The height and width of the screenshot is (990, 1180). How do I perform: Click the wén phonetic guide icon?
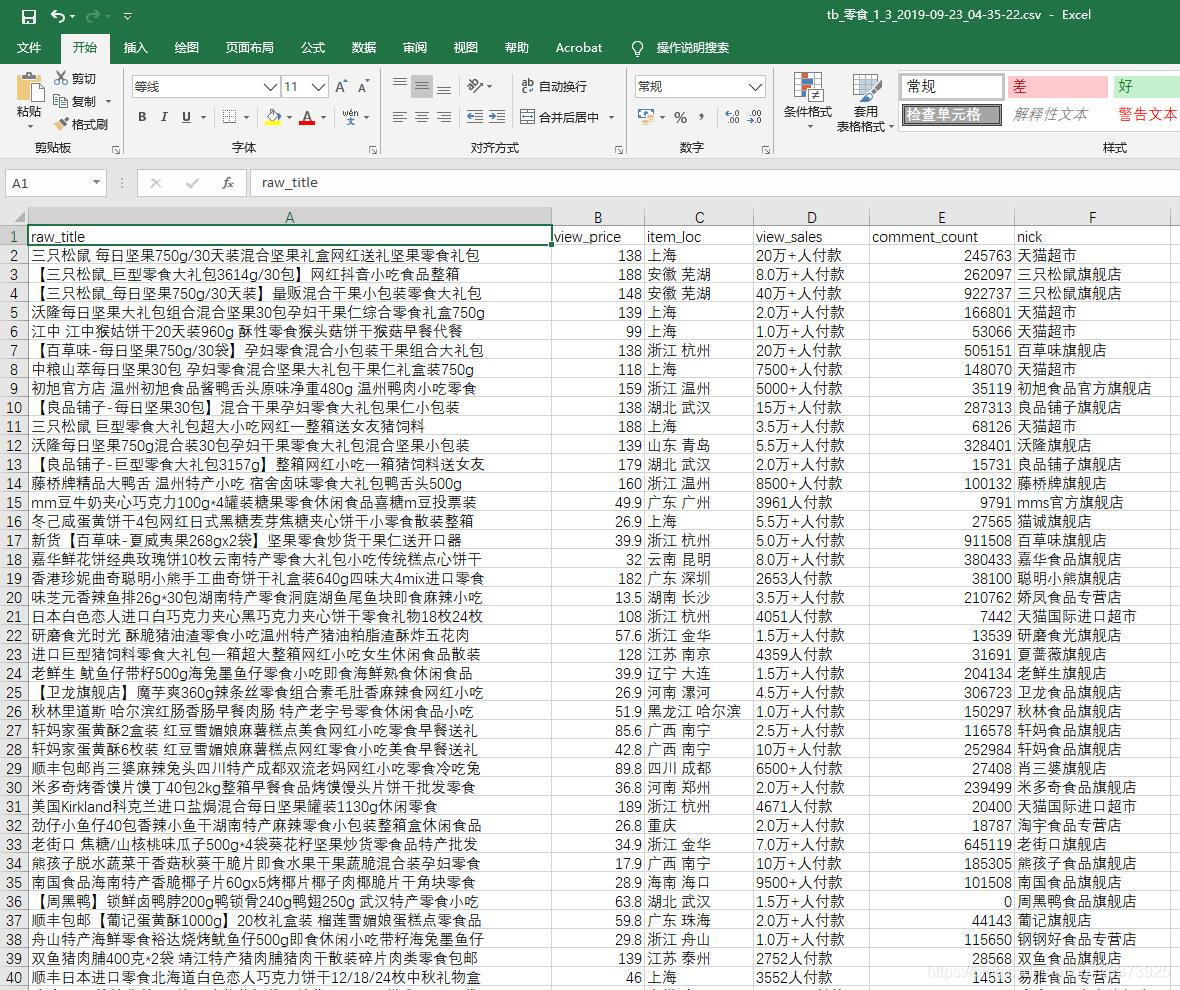click(x=350, y=117)
